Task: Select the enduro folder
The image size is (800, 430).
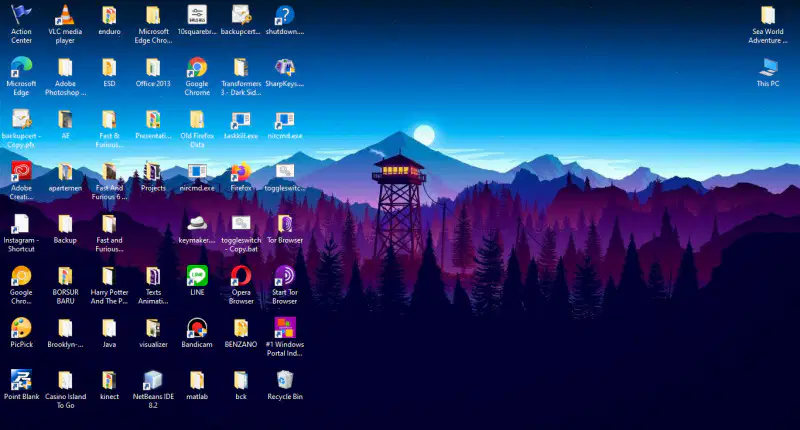Action: pyautogui.click(x=109, y=15)
